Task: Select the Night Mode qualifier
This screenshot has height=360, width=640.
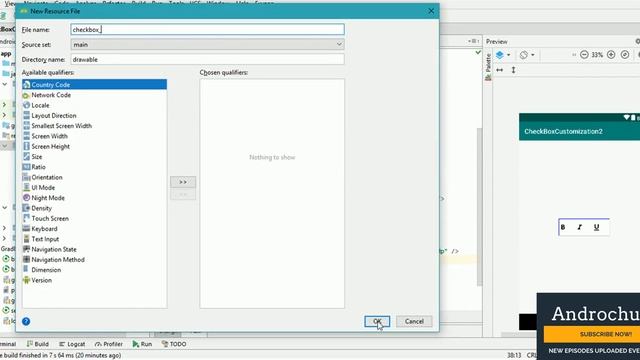Action: (94, 198)
